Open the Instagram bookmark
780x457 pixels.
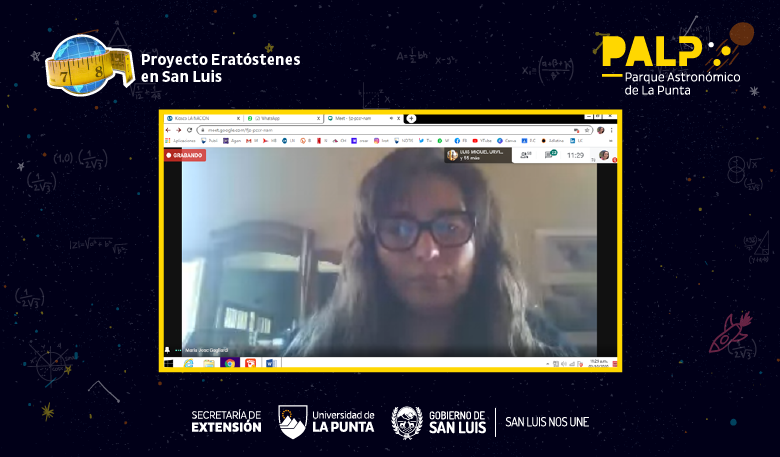click(x=382, y=141)
